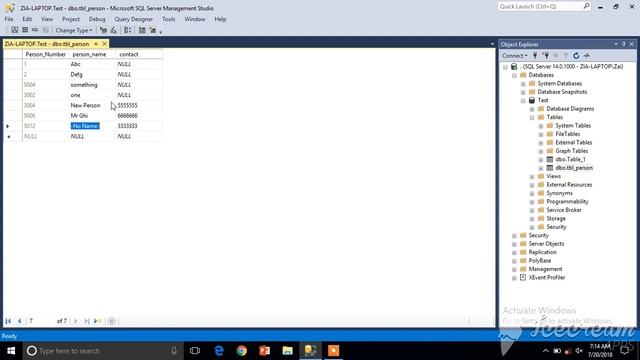Collapse the Databases folder
The height and width of the screenshot is (360, 640).
click(514, 76)
